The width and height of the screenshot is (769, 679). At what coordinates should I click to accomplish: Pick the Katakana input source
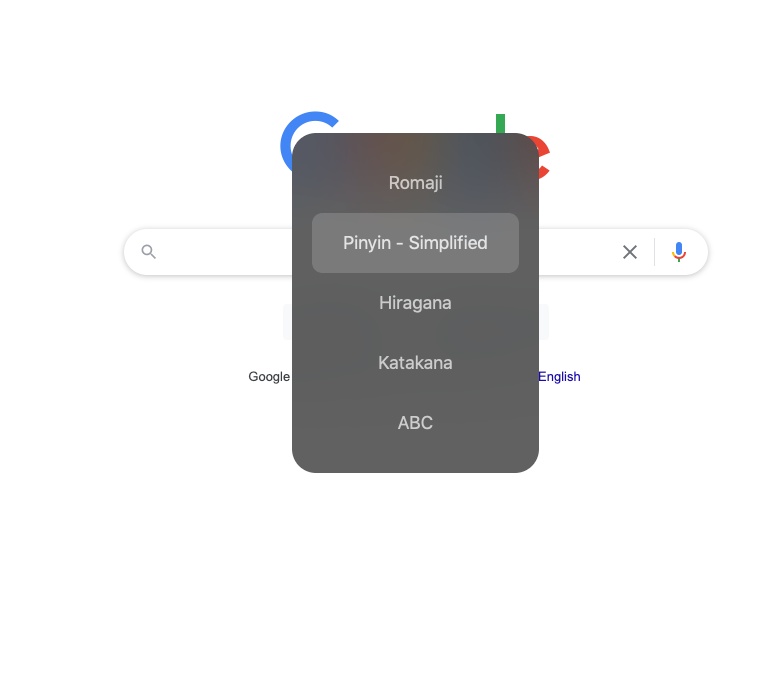point(415,363)
